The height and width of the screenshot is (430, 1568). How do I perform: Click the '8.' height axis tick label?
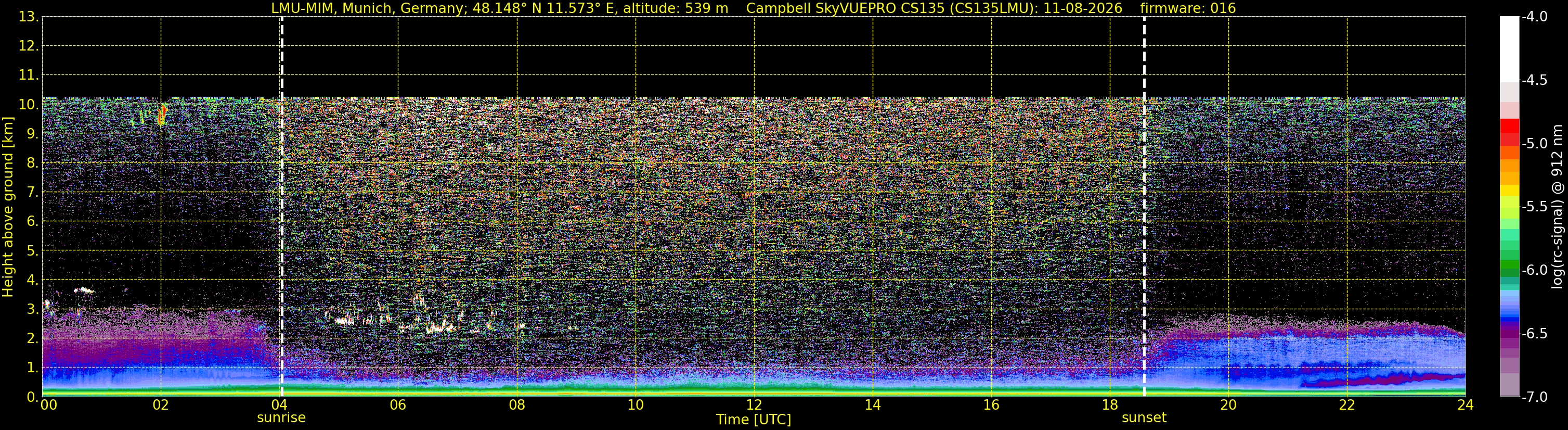point(32,162)
